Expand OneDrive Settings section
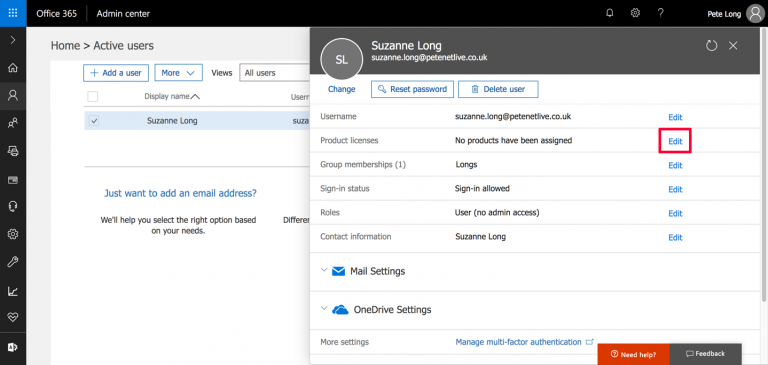 point(324,309)
